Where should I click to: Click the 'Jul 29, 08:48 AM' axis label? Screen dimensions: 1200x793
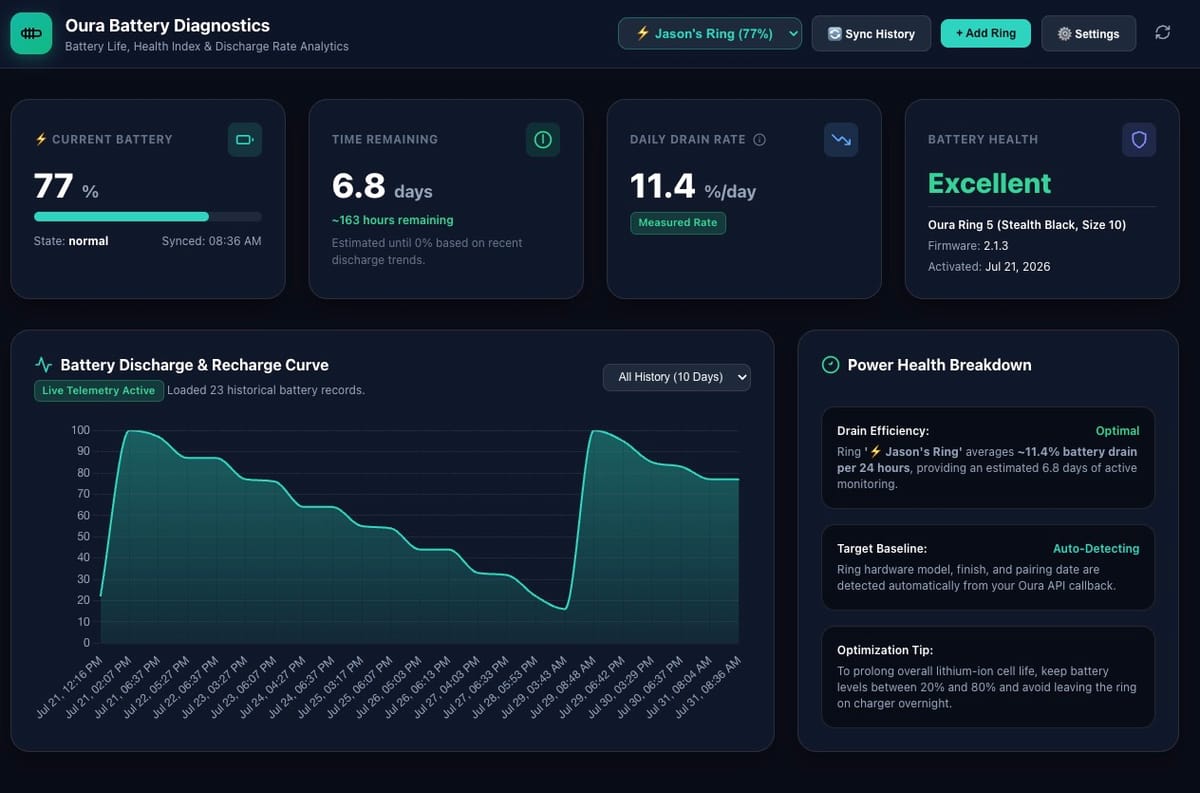click(563, 688)
